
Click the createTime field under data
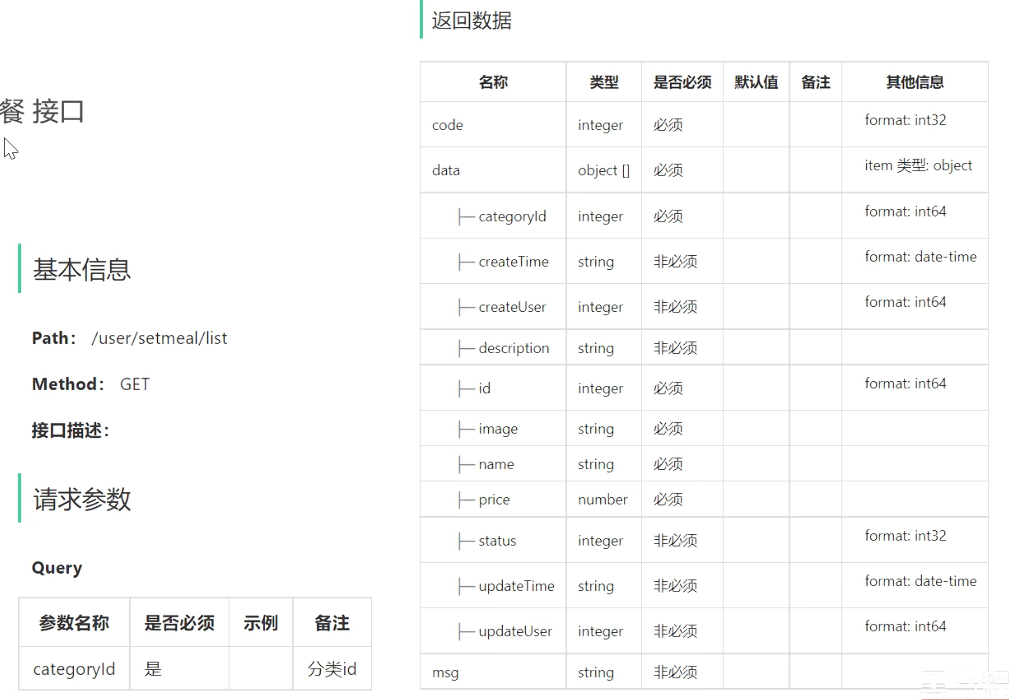[513, 262]
